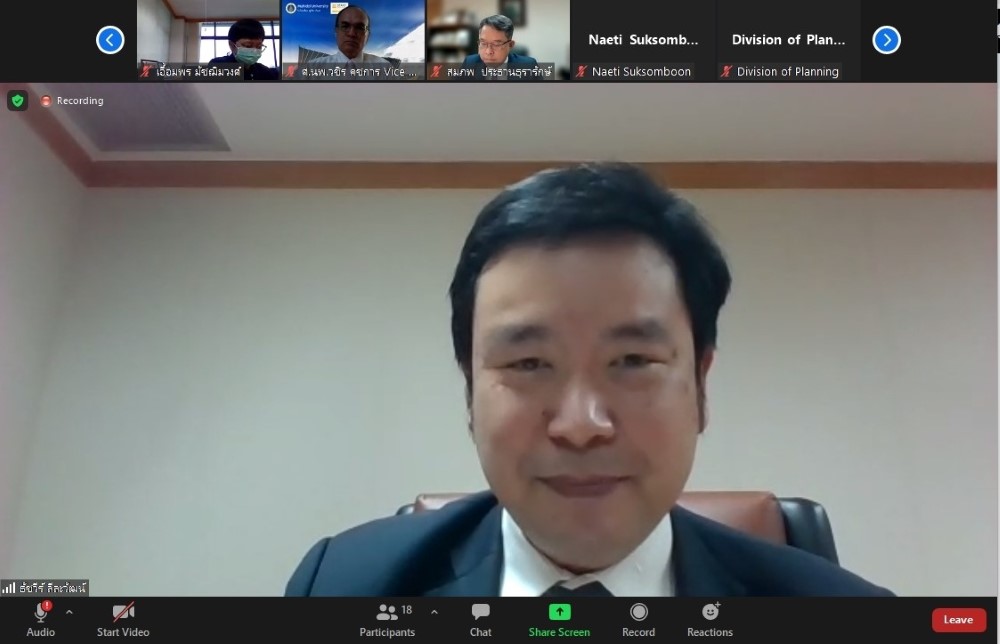Click the speaker name label with signal bars

(x=45, y=588)
